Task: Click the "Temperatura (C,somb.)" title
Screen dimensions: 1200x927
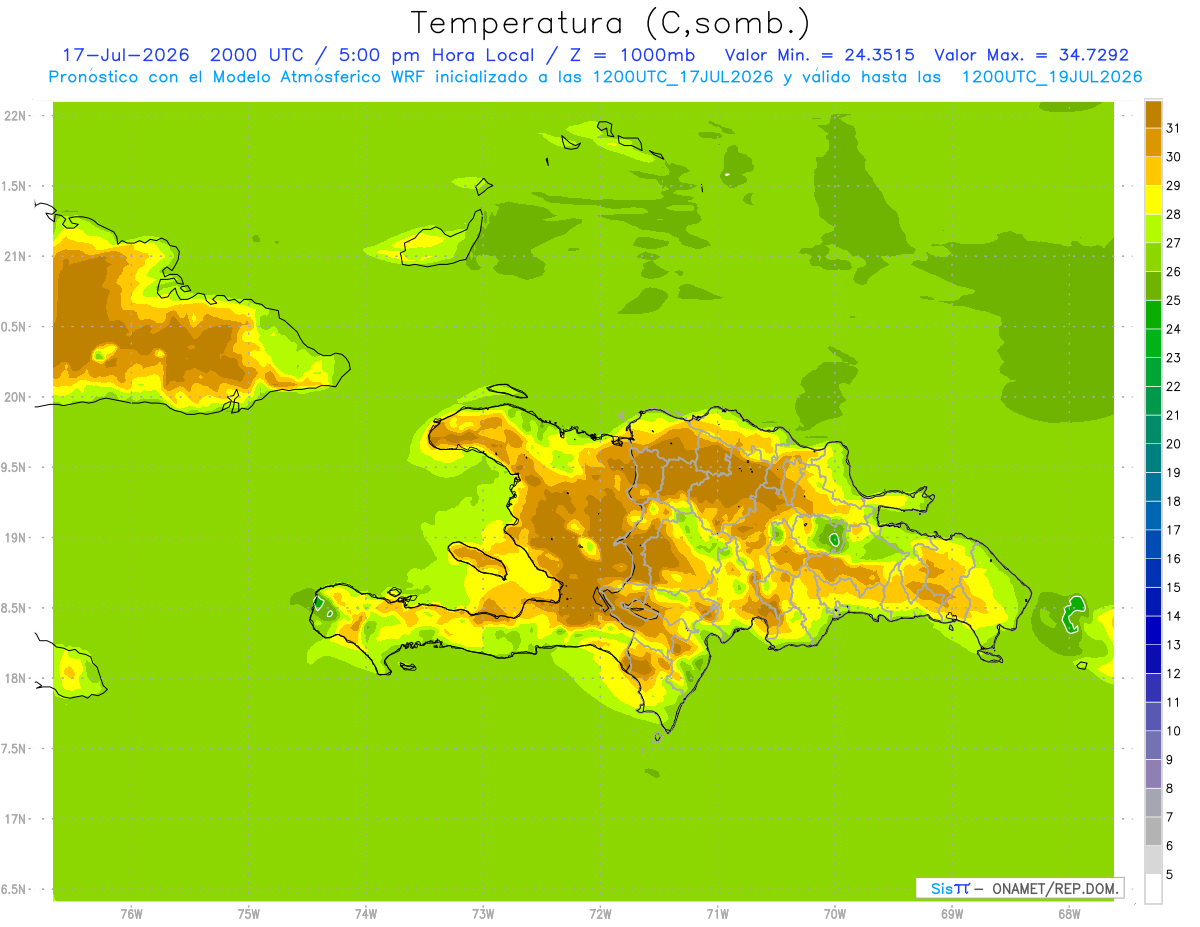Action: pos(610,23)
